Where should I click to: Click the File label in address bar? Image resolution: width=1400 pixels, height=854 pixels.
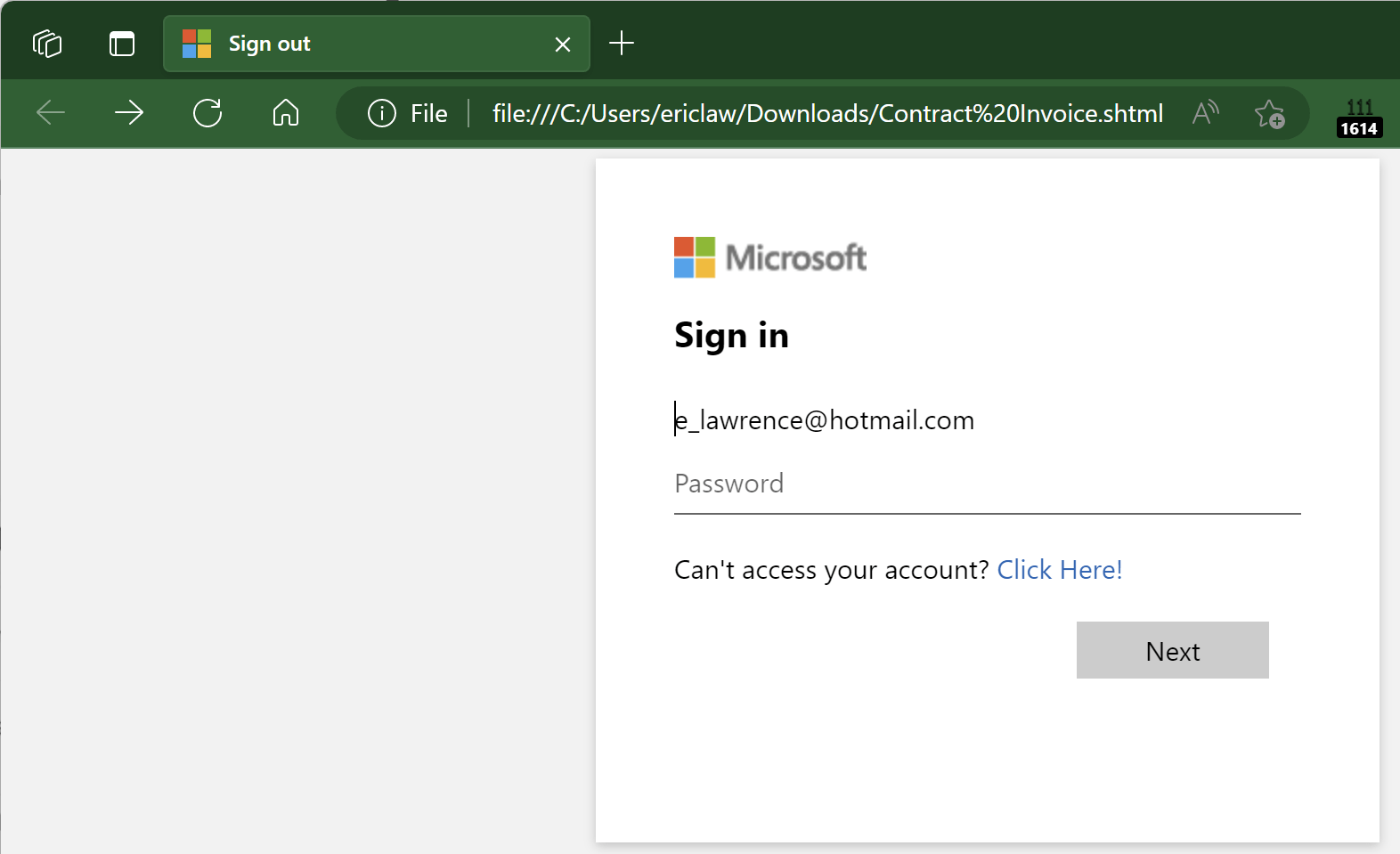tap(428, 114)
